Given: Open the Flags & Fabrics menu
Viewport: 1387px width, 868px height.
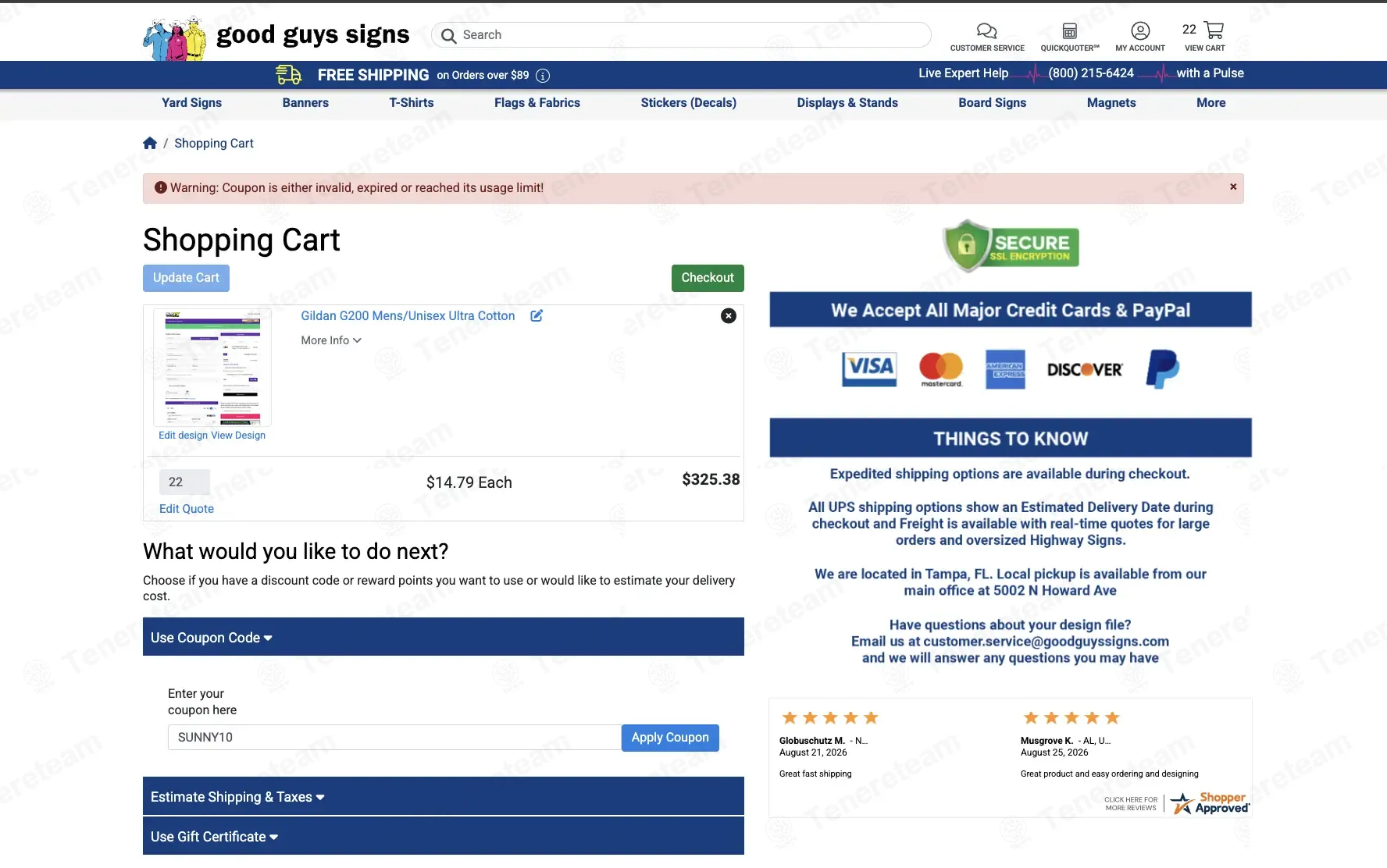Looking at the screenshot, I should [537, 103].
